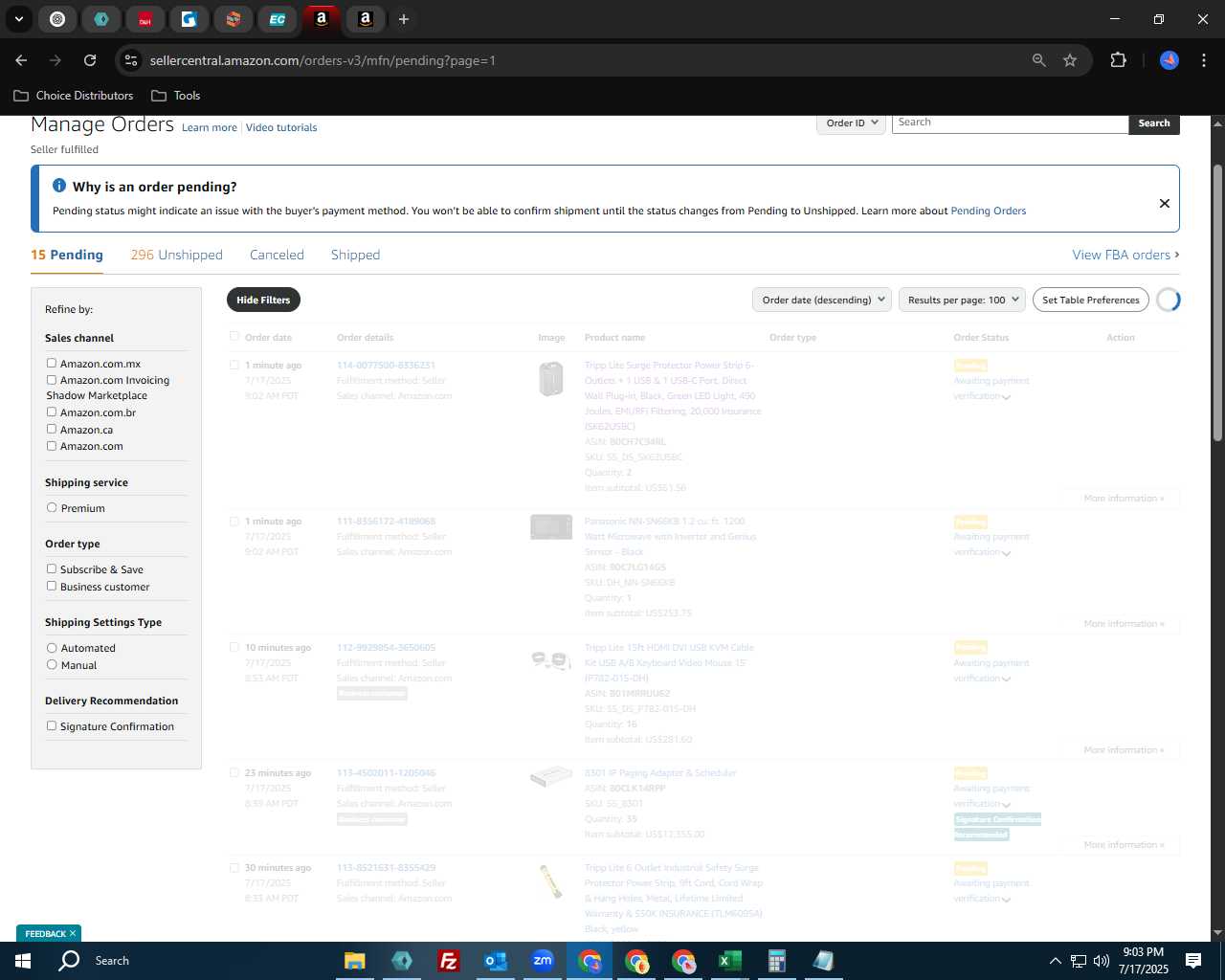This screenshot has width=1225, height=980.
Task: Check the Amazon.com sales channel filter
Action: point(52,445)
